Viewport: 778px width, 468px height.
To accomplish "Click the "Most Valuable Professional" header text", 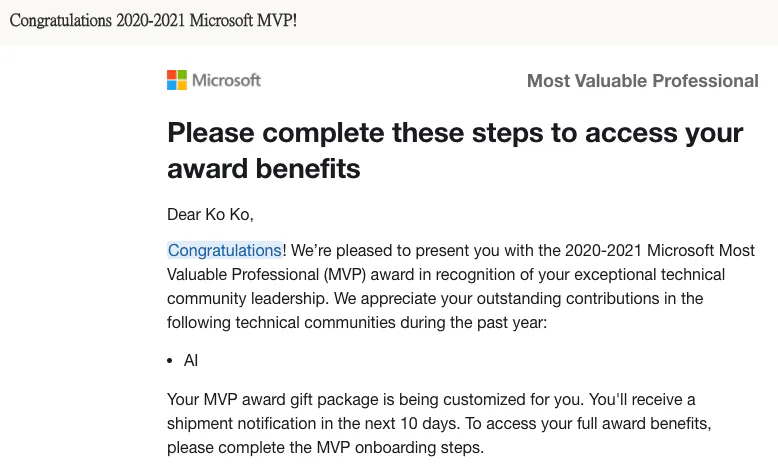I will click(x=643, y=80).
